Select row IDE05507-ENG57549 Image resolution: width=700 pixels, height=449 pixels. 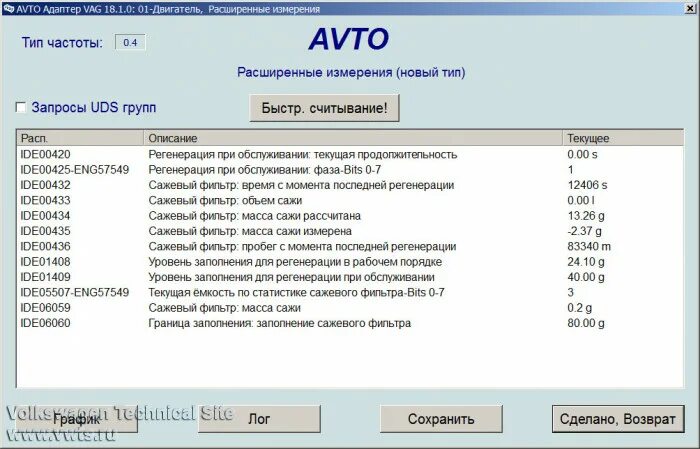point(350,292)
